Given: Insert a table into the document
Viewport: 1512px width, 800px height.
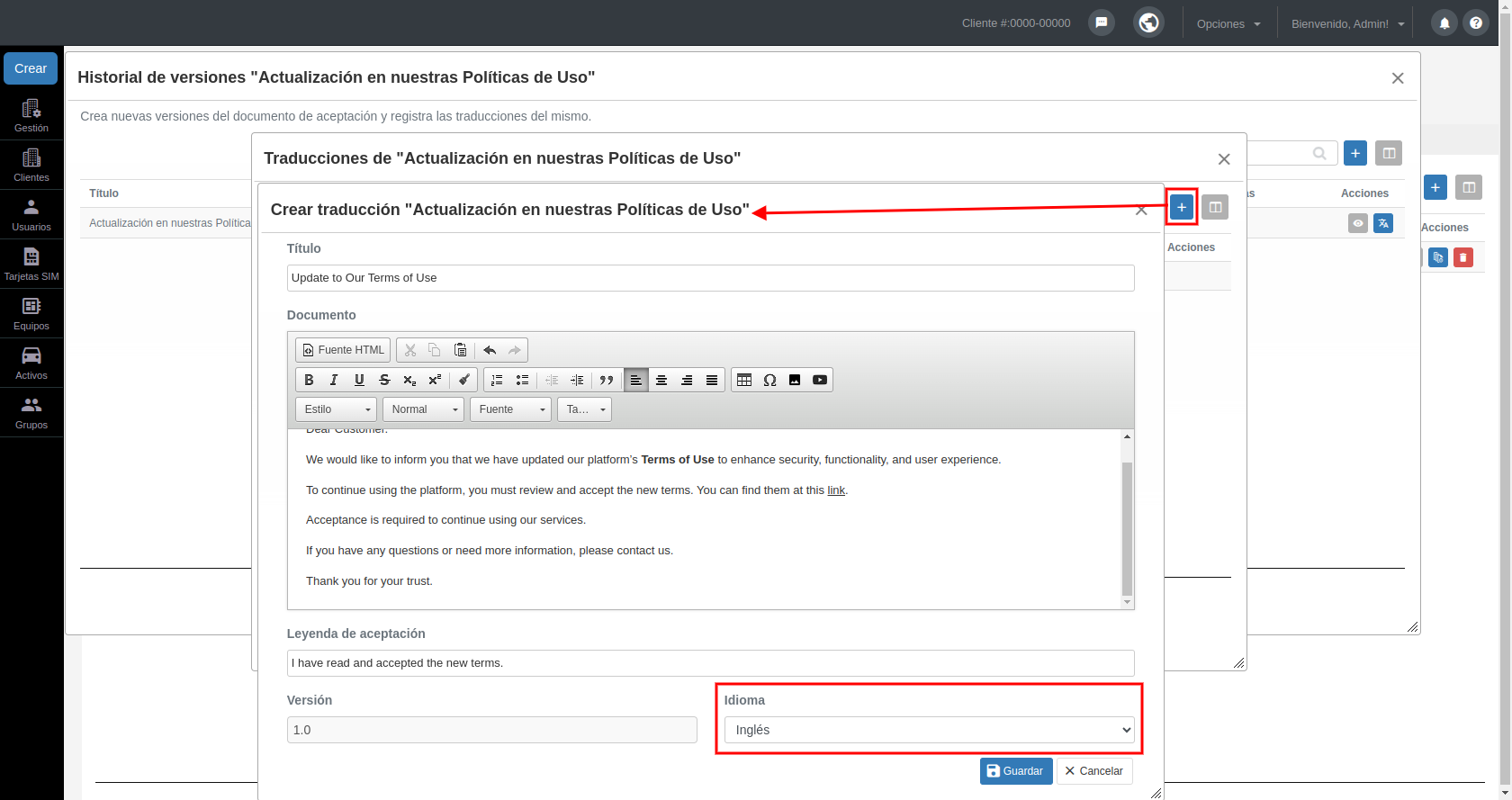Looking at the screenshot, I should tap(744, 380).
